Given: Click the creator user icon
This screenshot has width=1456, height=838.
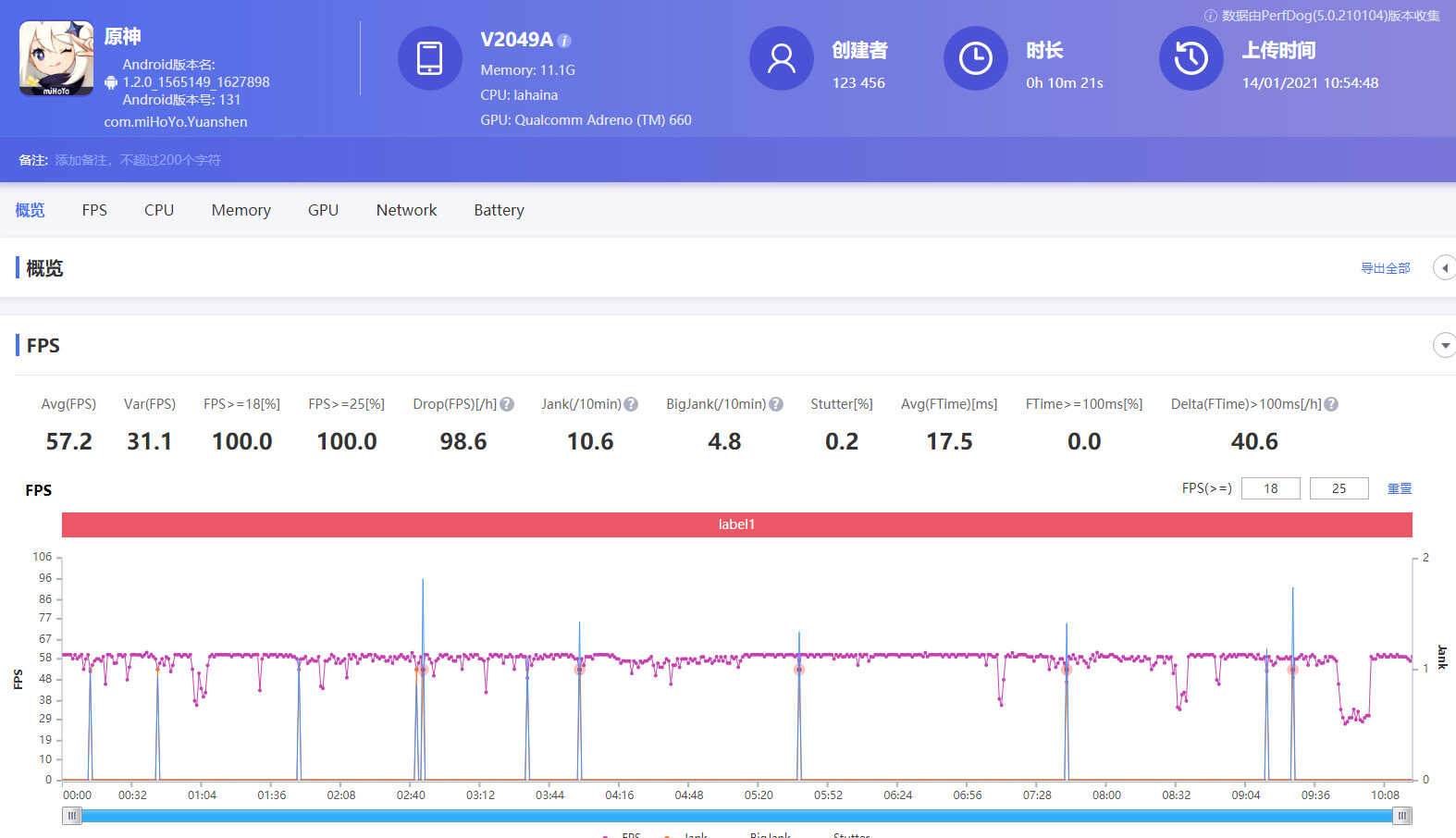Looking at the screenshot, I should click(x=782, y=58).
